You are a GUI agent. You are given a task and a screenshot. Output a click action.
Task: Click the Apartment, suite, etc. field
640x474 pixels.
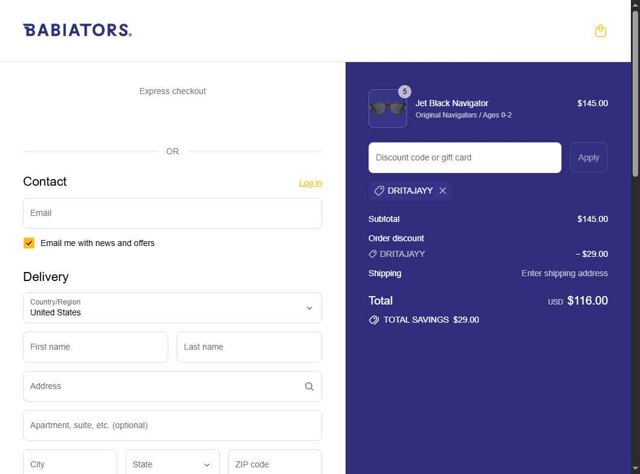[x=172, y=425]
